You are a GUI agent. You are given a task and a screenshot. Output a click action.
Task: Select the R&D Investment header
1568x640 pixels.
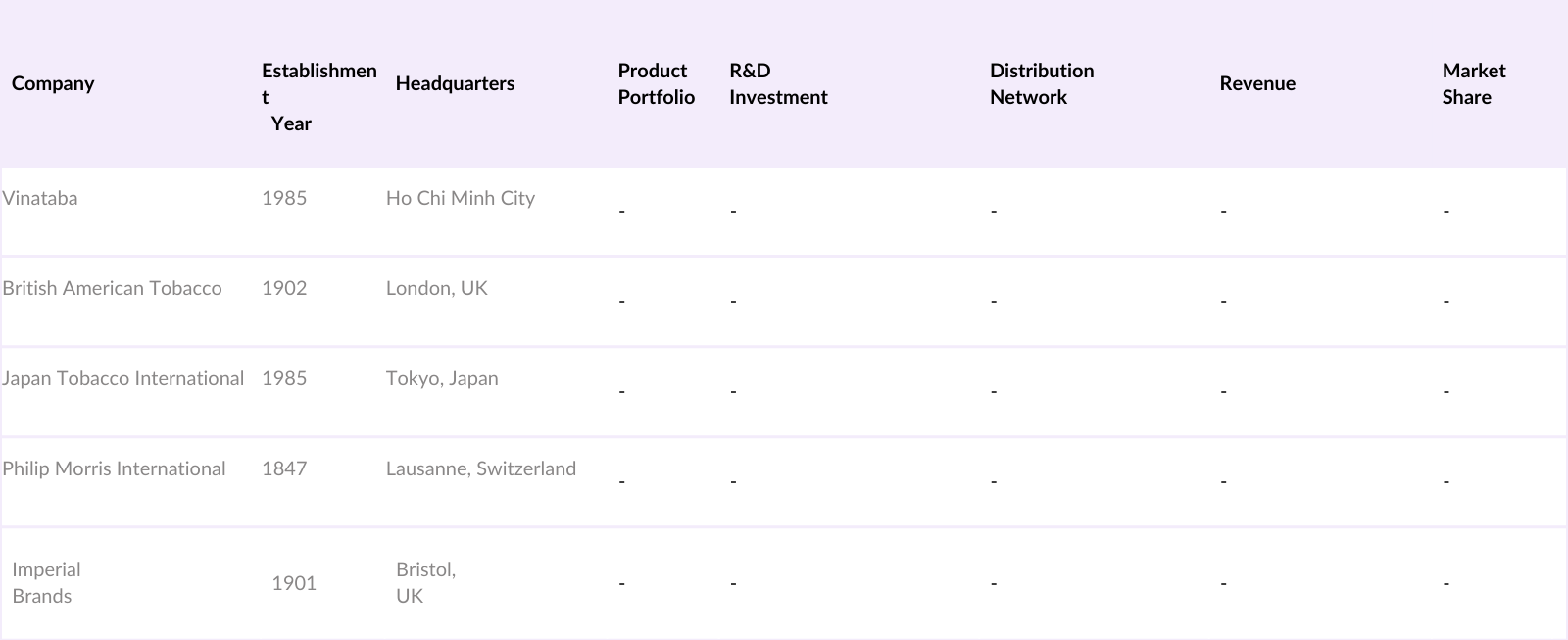tap(778, 83)
